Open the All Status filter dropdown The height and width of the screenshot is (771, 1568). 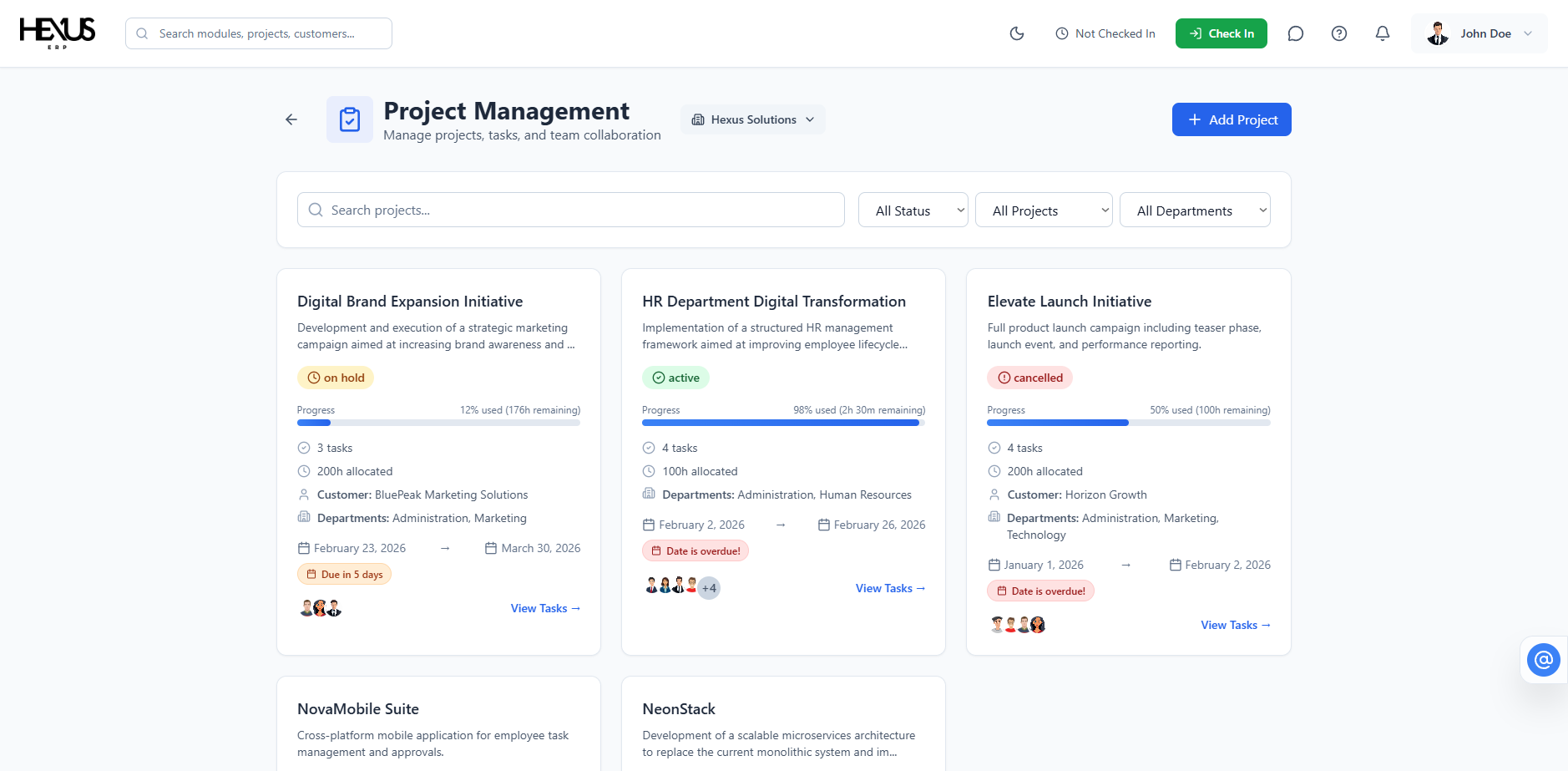[913, 211]
